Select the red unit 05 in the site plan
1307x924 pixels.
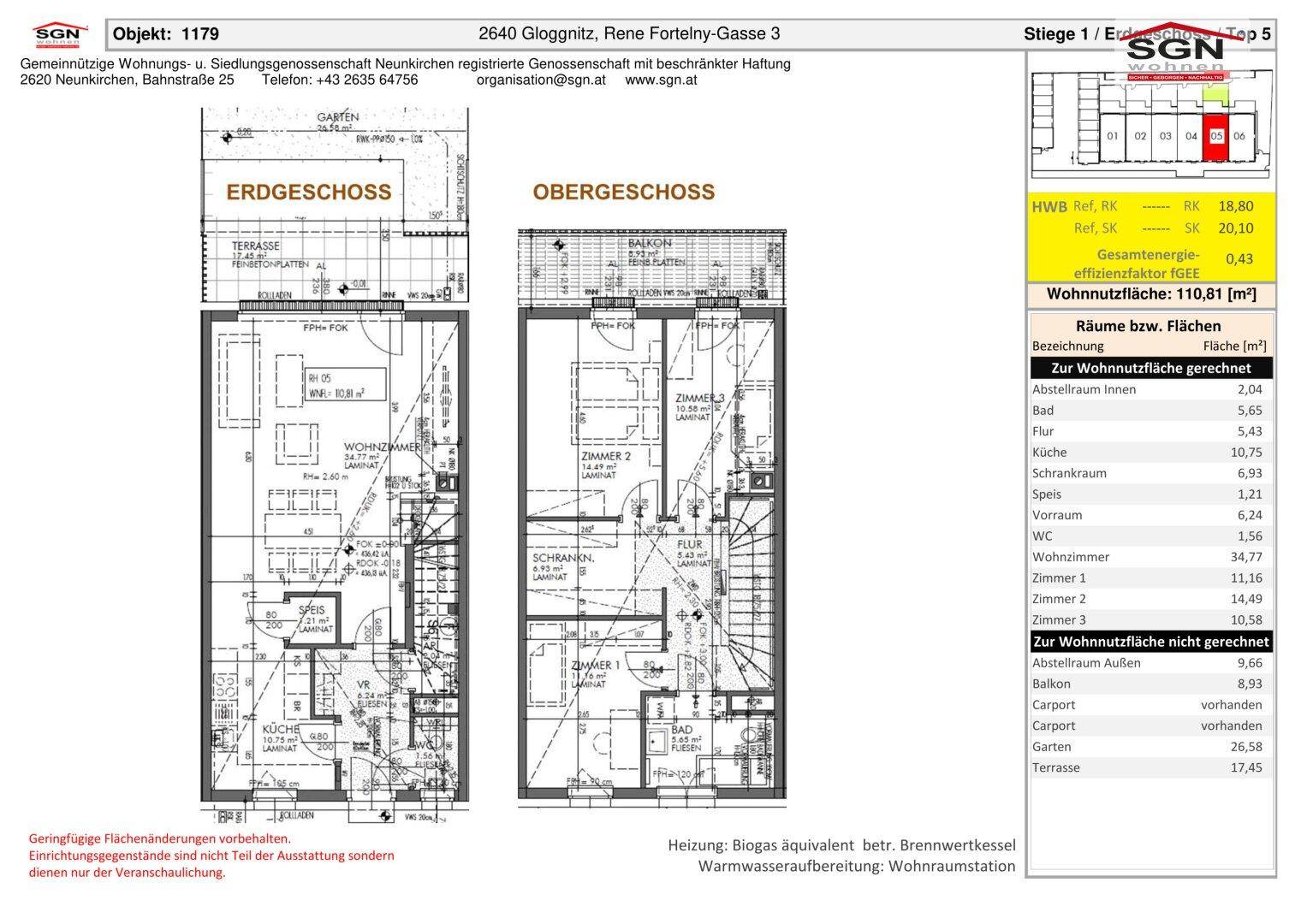coord(1216,137)
